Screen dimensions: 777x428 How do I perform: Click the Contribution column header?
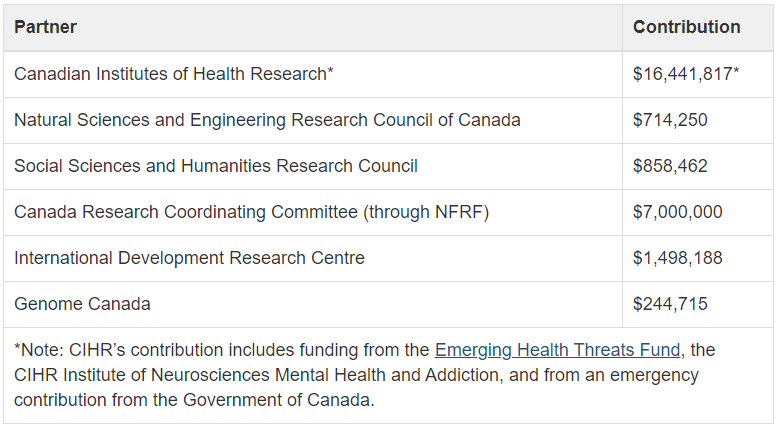687,27
